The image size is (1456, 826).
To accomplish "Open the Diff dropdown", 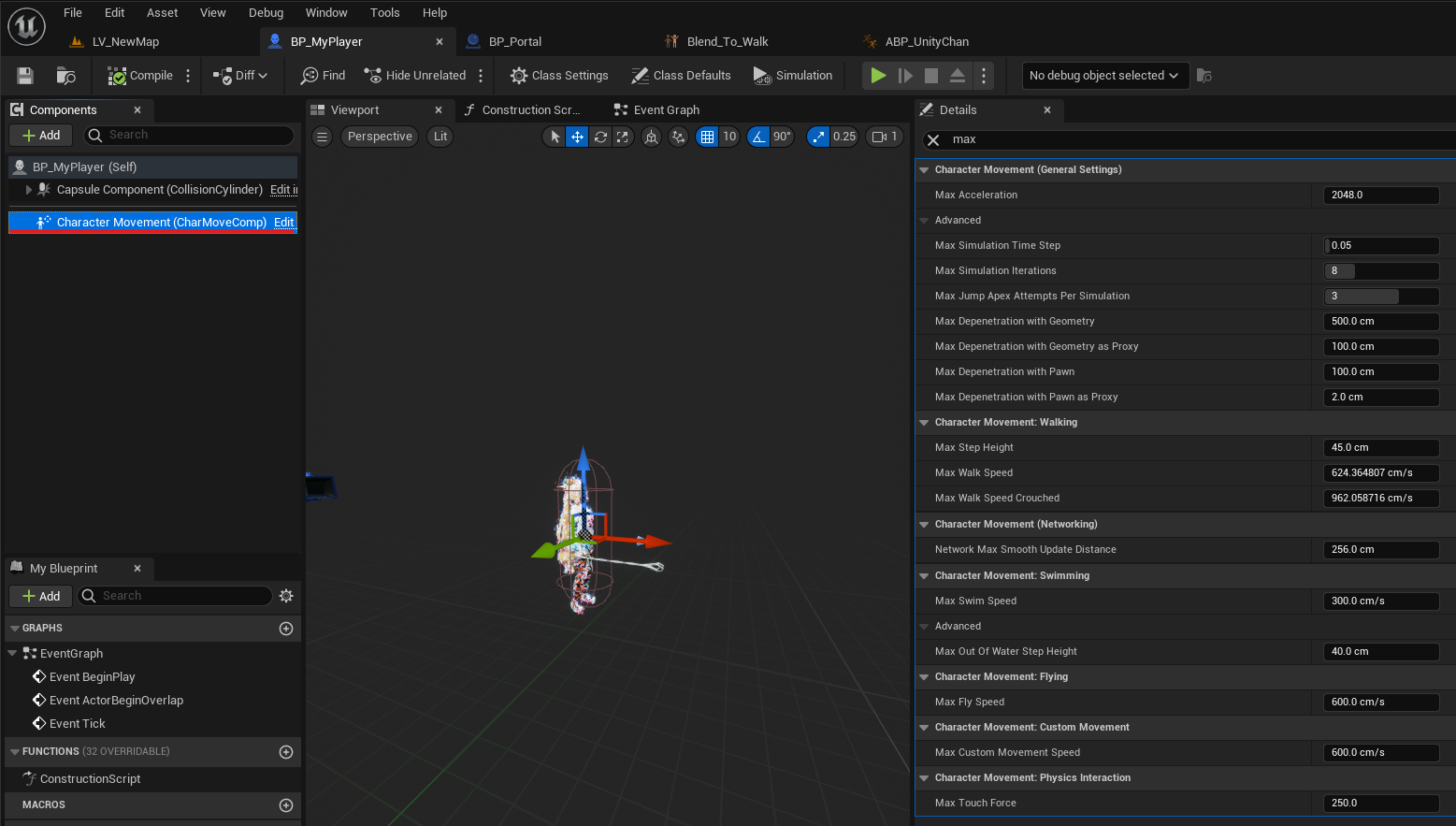I will [x=240, y=76].
